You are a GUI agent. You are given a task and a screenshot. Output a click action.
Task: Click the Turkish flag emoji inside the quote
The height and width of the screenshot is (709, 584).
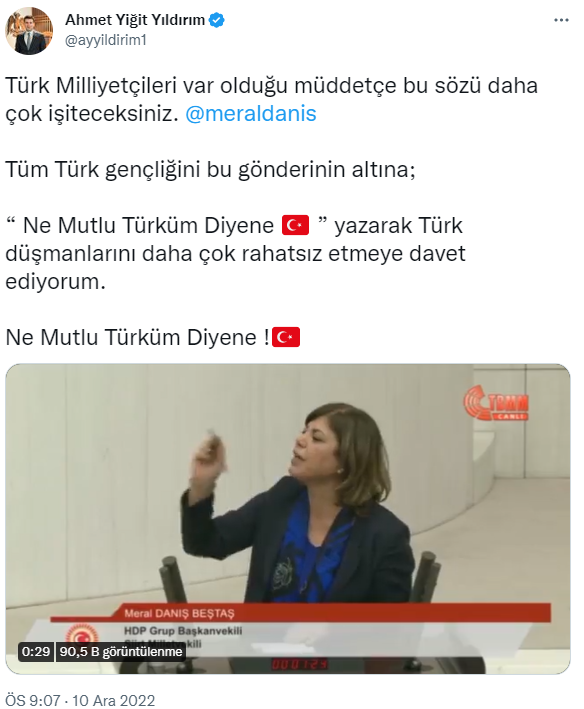pos(296,225)
